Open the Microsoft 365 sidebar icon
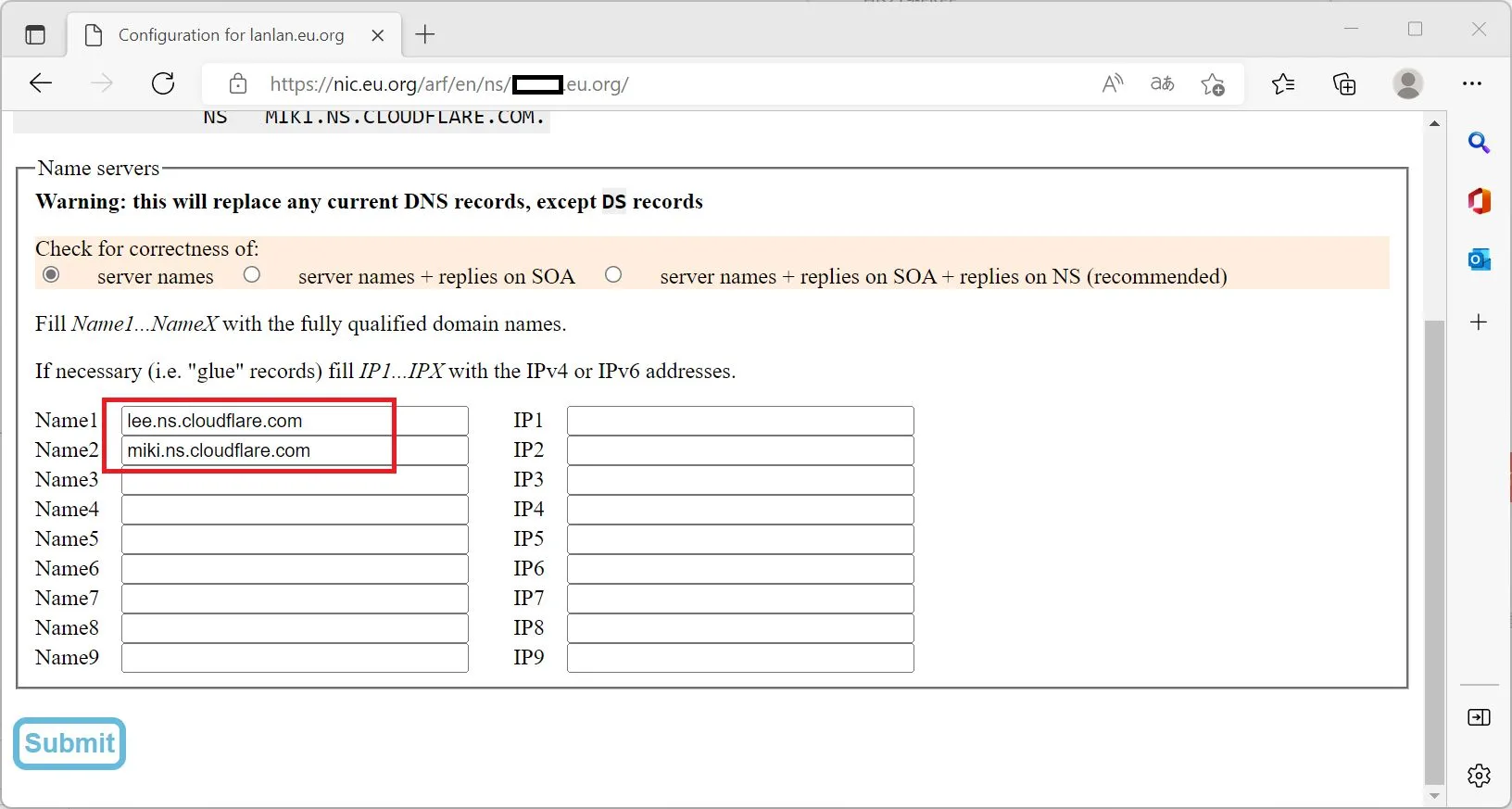This screenshot has width=1512, height=809. pyautogui.click(x=1479, y=201)
